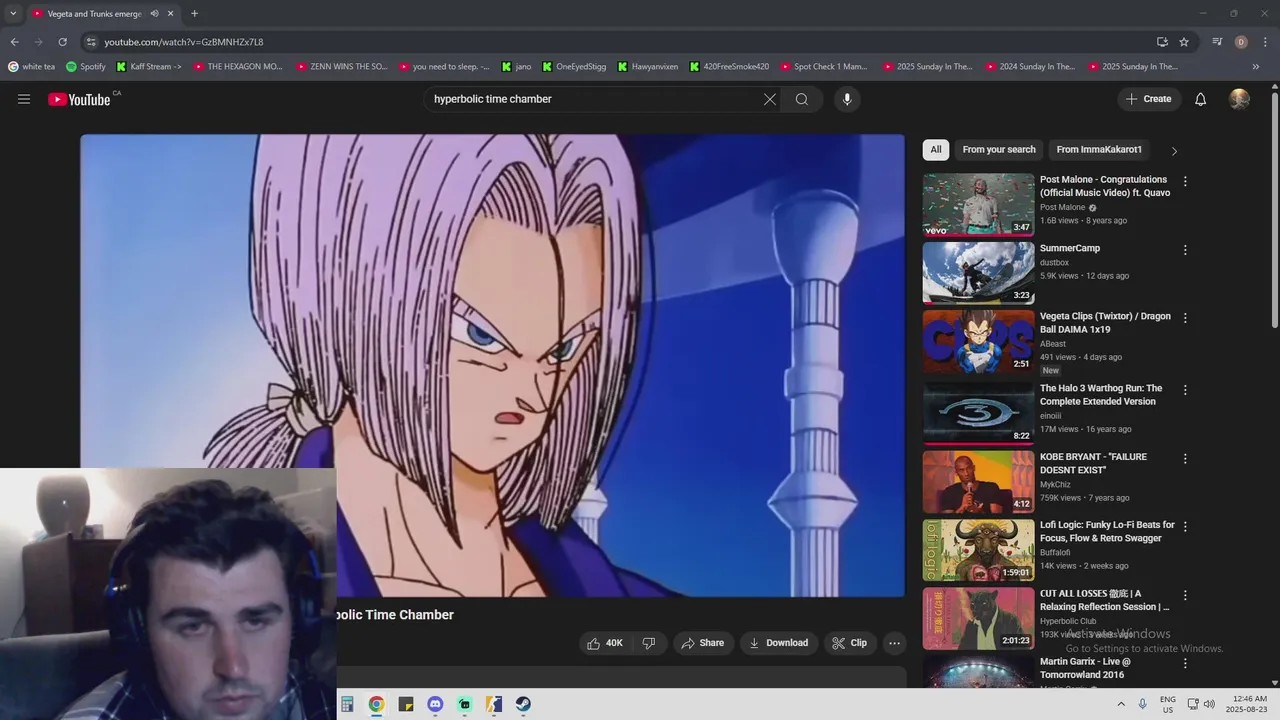Select the All filter chip
The height and width of the screenshot is (720, 1280).
click(936, 150)
